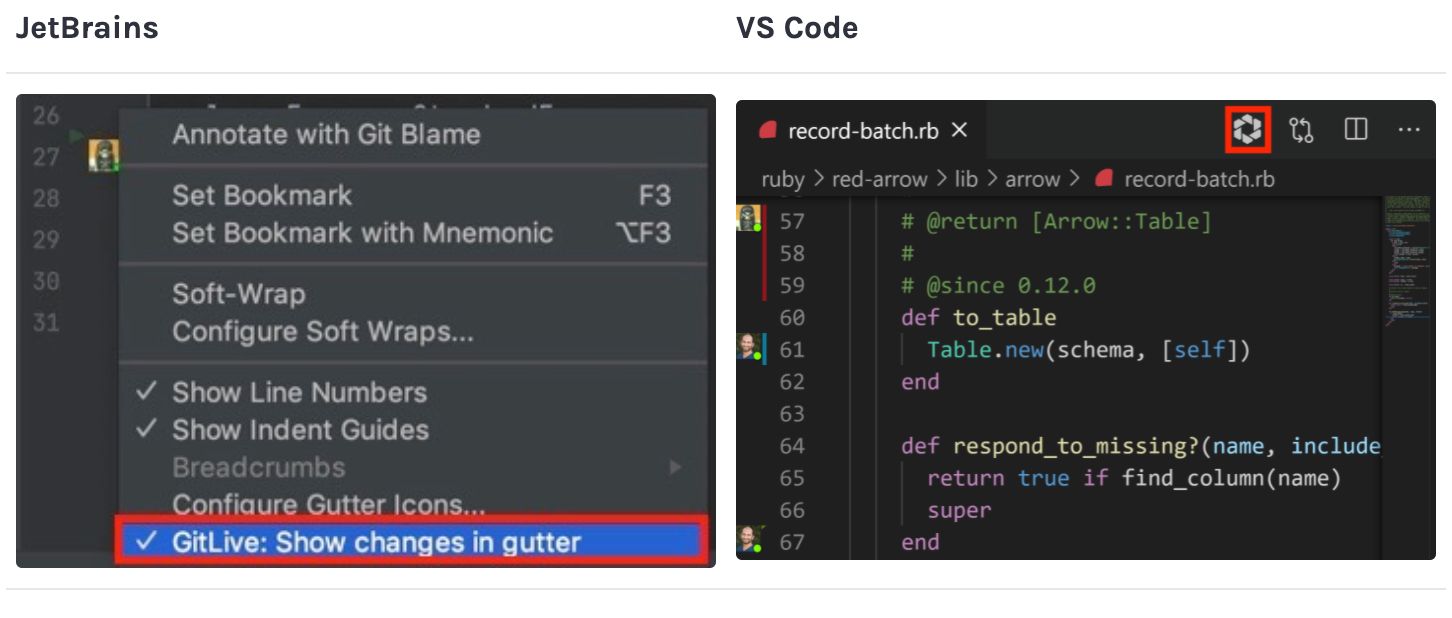
Task: Close the record-batch.rb tab
Action: tap(959, 130)
